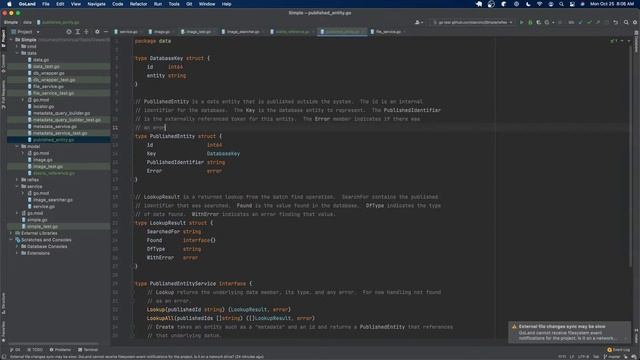This screenshot has width=640, height=360.
Task: Open the Navigate menu
Action: (x=96, y=4)
